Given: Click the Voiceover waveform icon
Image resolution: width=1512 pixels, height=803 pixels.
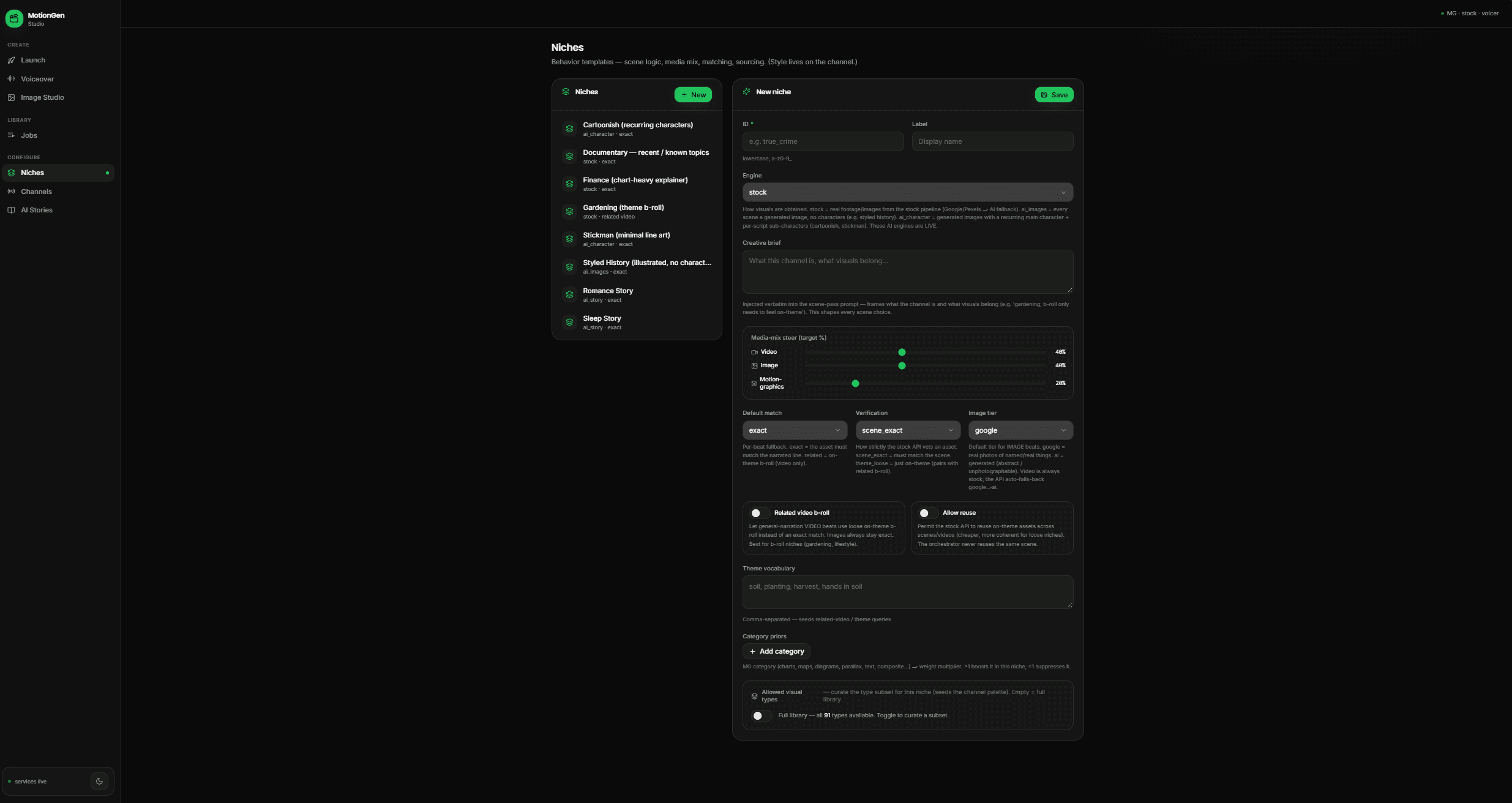Looking at the screenshot, I should click(11, 79).
